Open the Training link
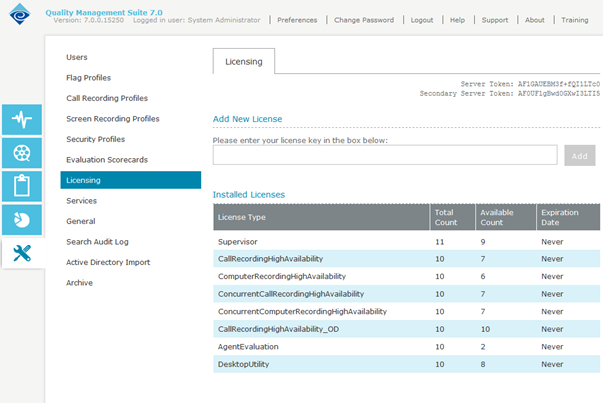 (x=575, y=20)
